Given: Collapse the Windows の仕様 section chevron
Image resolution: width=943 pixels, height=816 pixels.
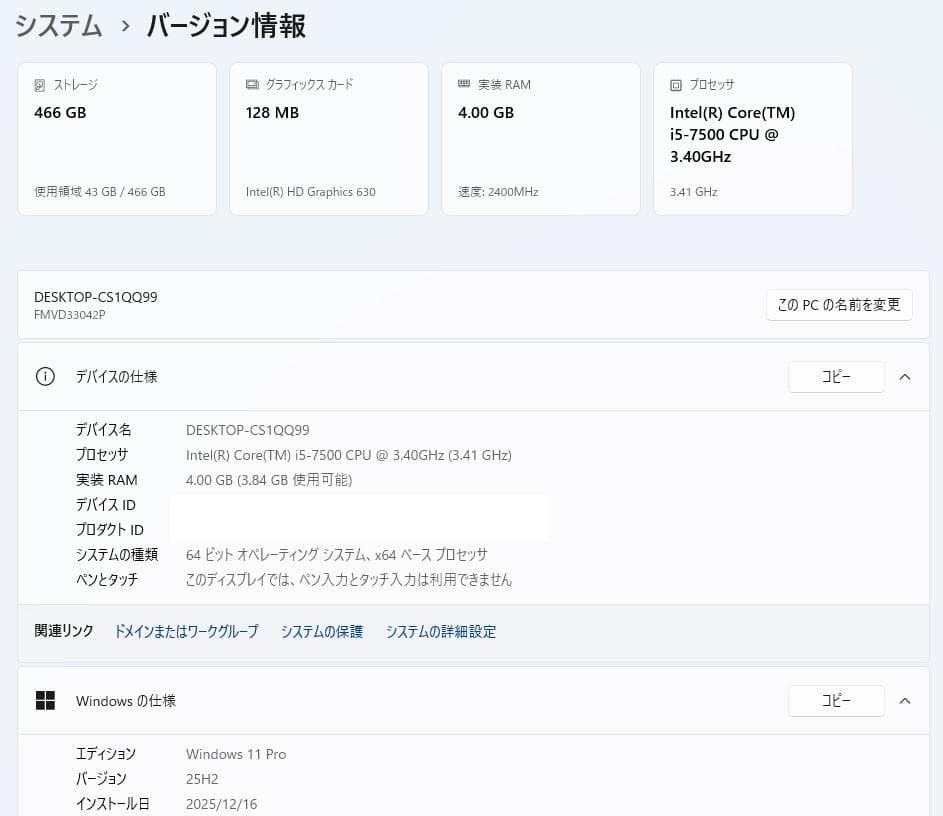Looking at the screenshot, I should click(905, 700).
